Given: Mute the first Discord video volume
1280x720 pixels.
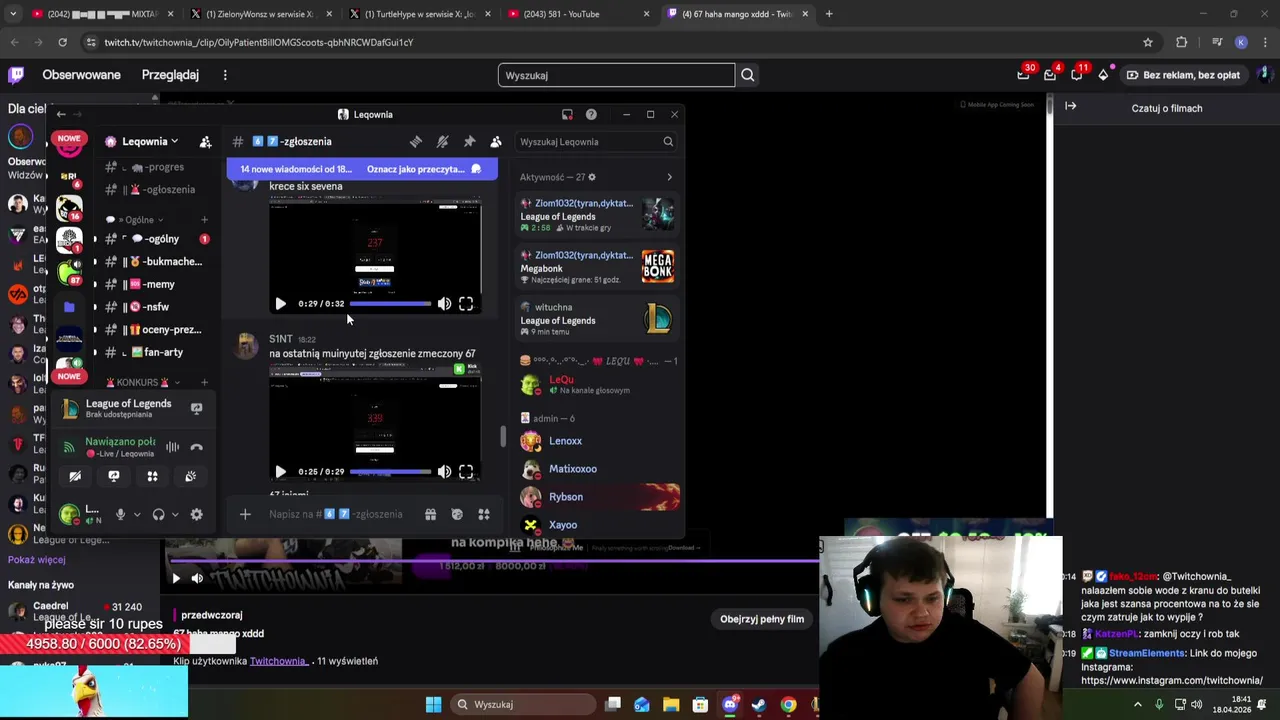Looking at the screenshot, I should coord(444,304).
